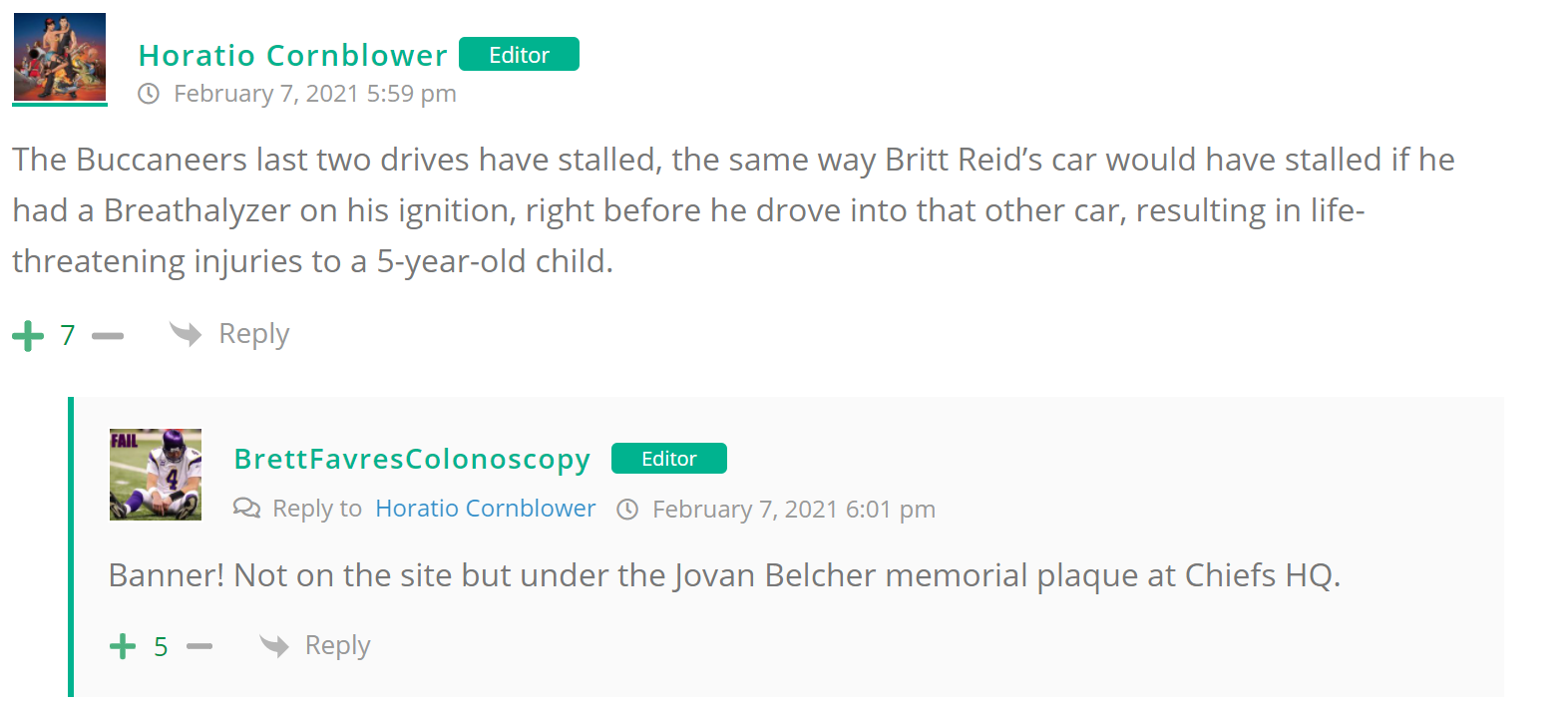Downvote BrettFavresColonoscopy's reply with minus icon

coord(199,646)
